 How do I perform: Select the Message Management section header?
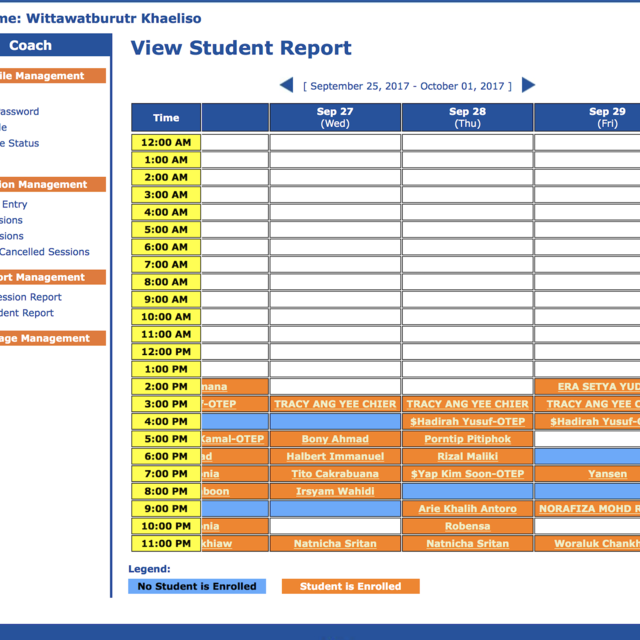coord(53,338)
